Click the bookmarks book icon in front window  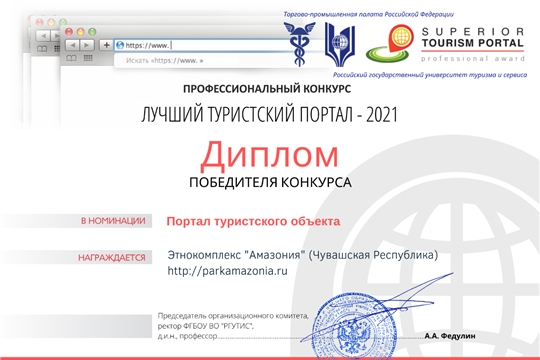click(x=71, y=58)
